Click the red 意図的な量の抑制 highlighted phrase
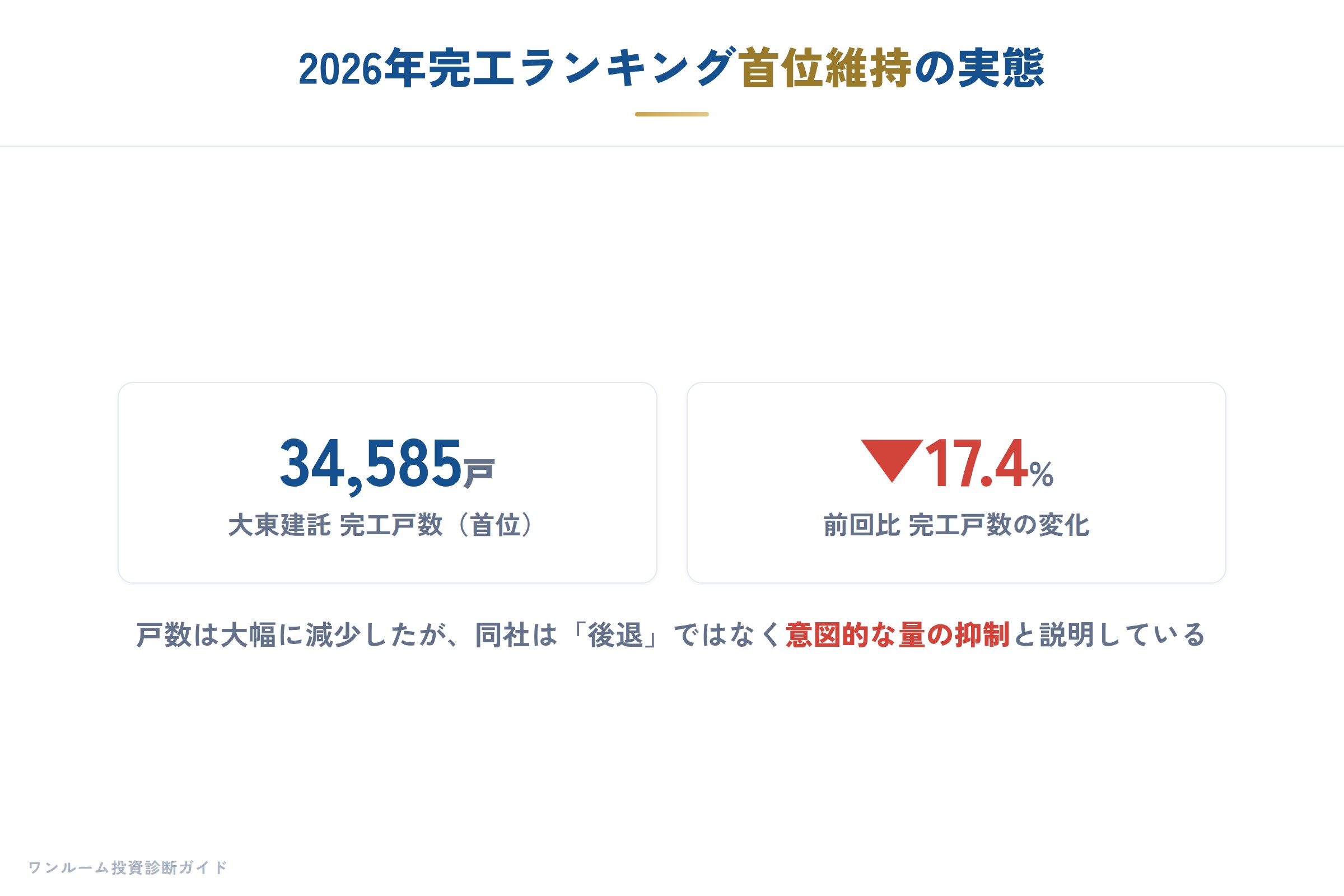The width and height of the screenshot is (1344, 896). tap(898, 635)
